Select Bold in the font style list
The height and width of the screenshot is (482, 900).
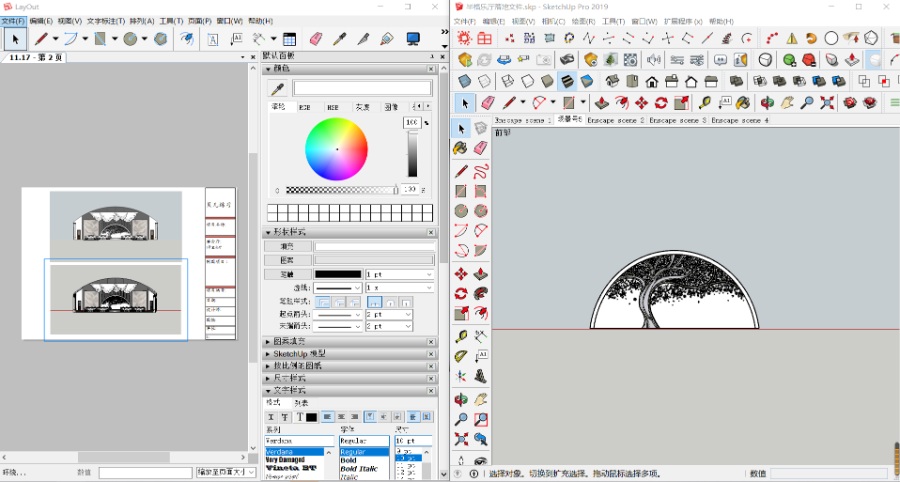(348, 460)
